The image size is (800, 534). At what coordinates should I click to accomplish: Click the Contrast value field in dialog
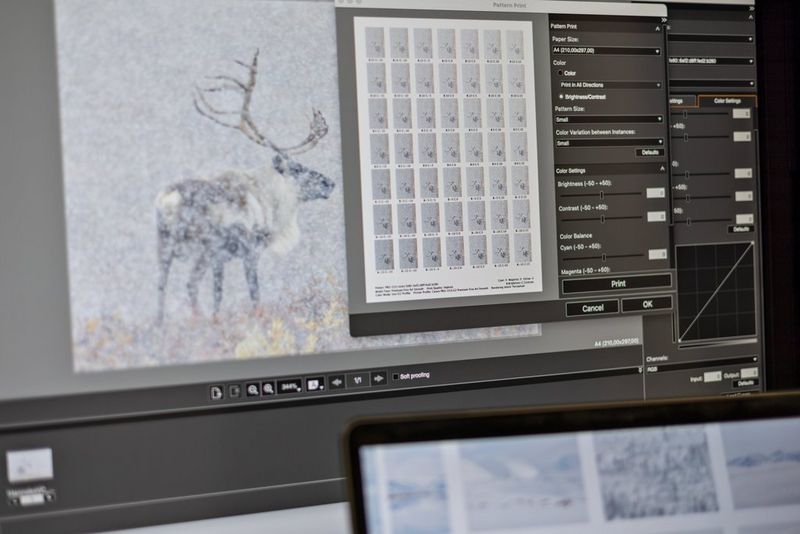[656, 216]
